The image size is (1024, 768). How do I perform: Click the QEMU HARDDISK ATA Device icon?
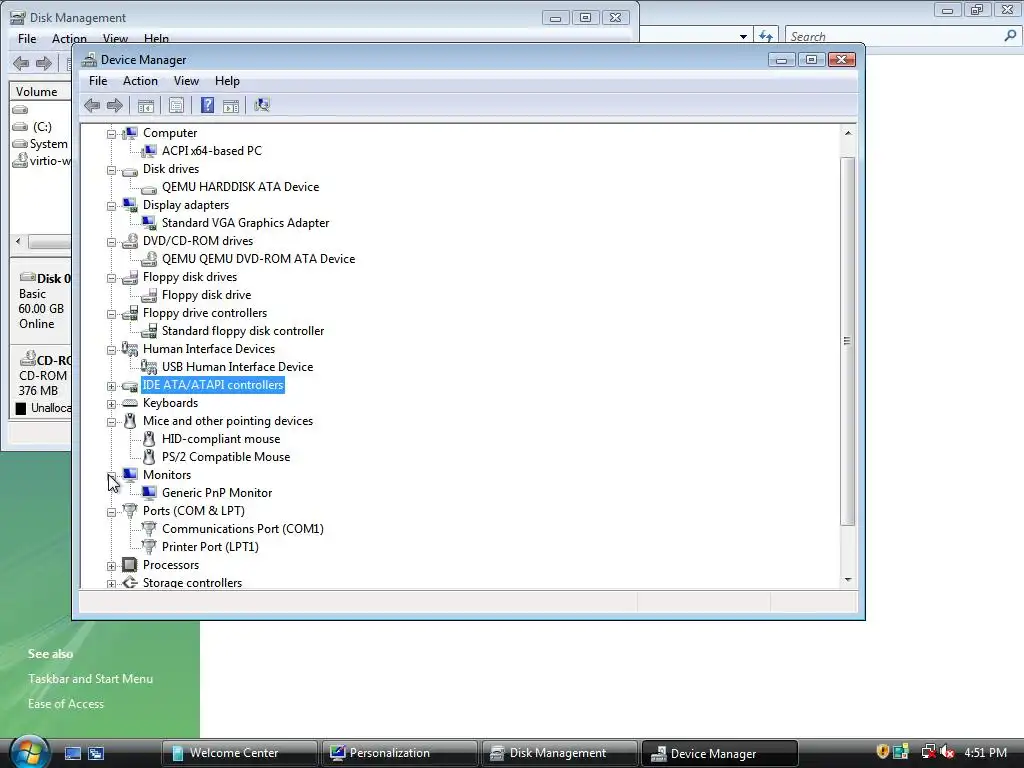point(149,188)
